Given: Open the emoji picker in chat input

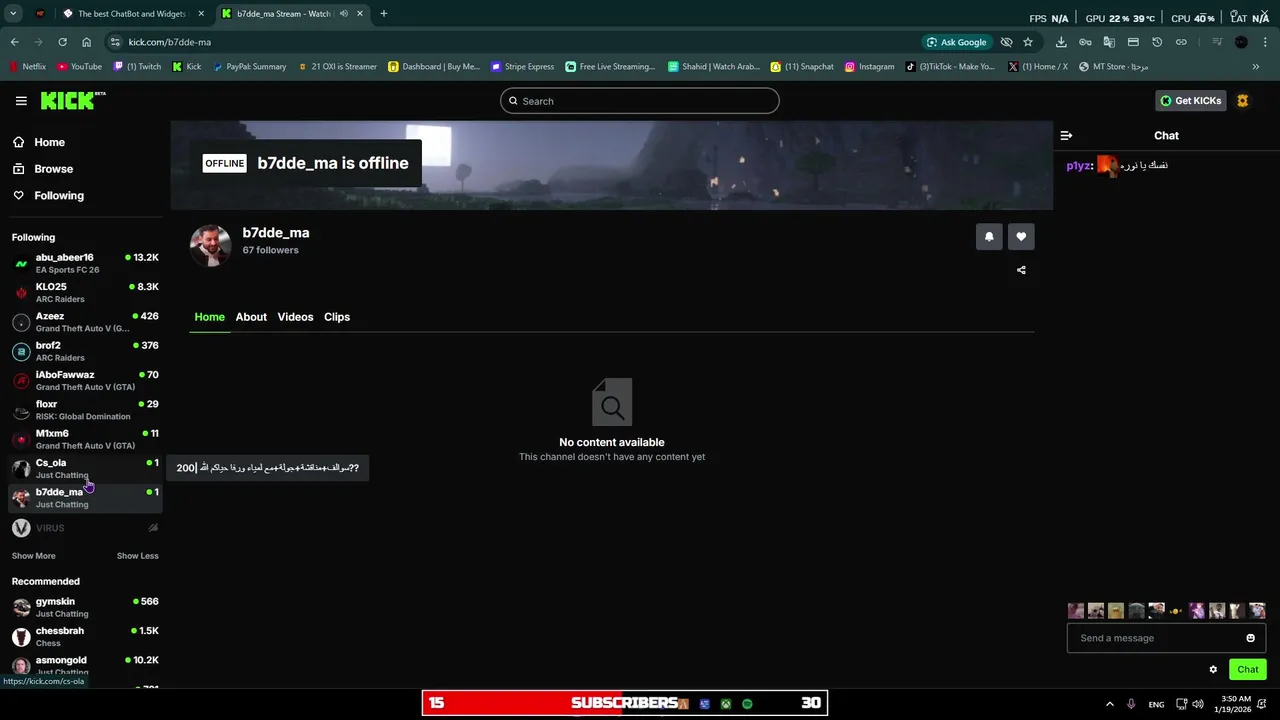Looking at the screenshot, I should 1250,638.
